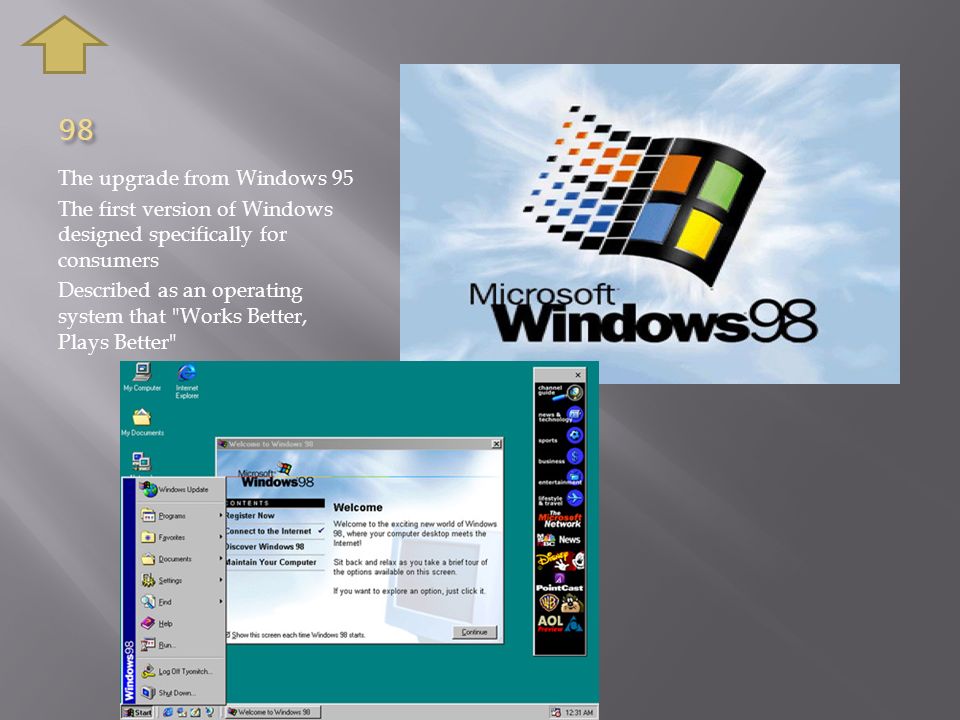Open the business channel
Screen dimensions: 960x720
tap(560, 457)
